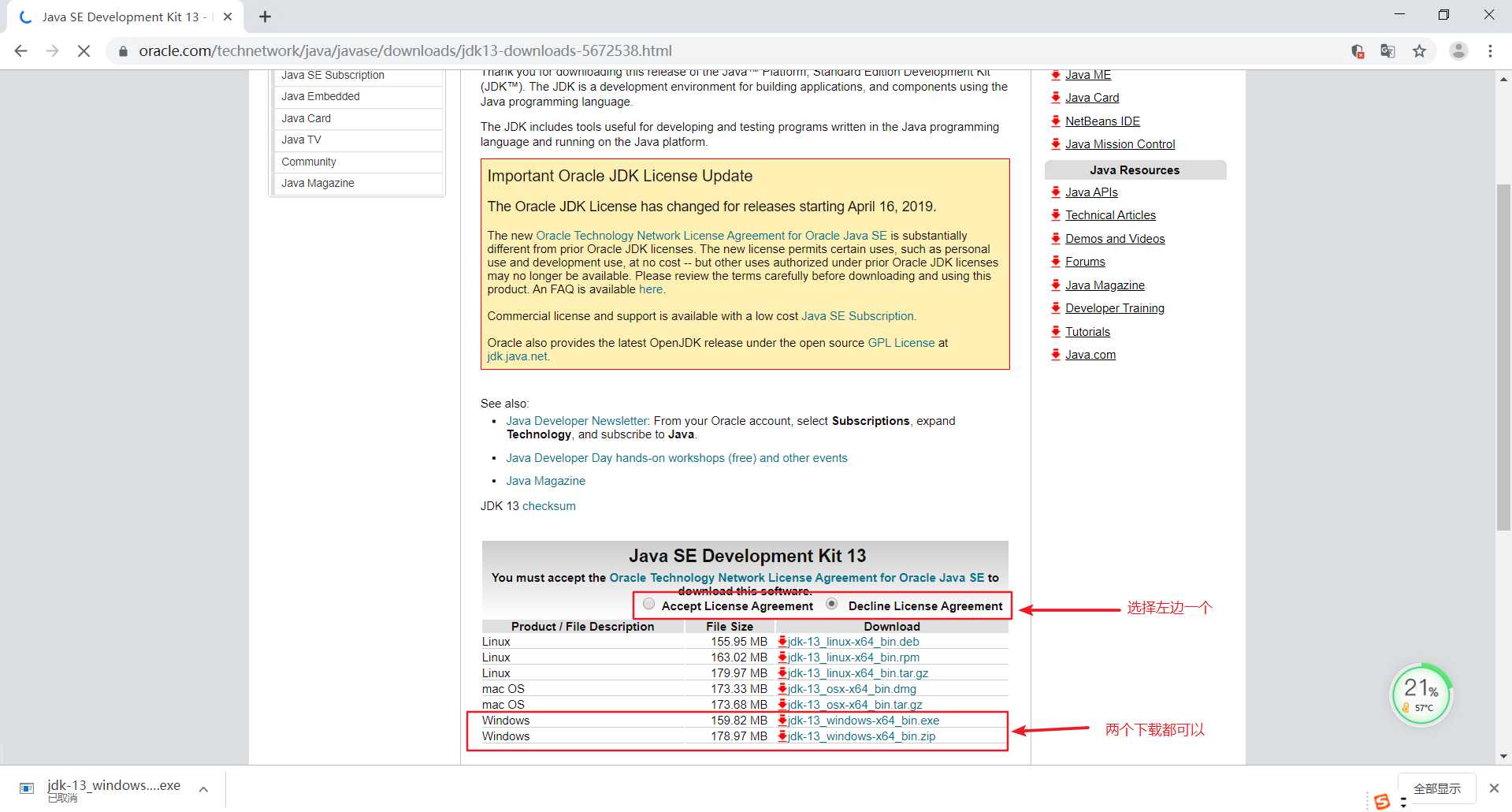Open Demos and Videos link
1512x812 pixels.
point(1115,239)
